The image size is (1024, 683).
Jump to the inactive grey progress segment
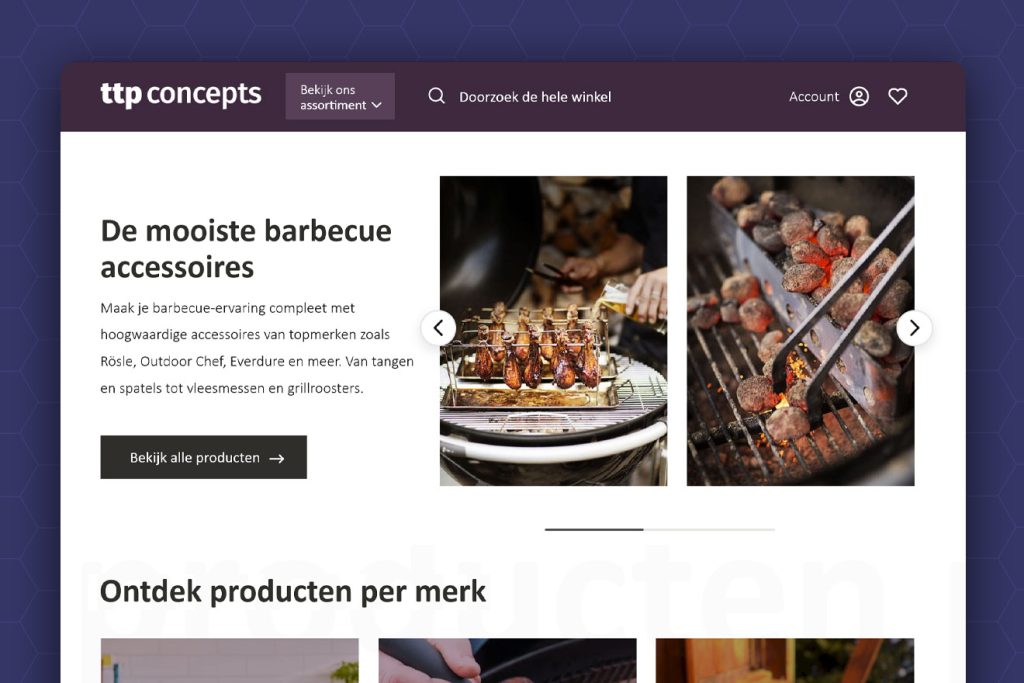tap(709, 530)
